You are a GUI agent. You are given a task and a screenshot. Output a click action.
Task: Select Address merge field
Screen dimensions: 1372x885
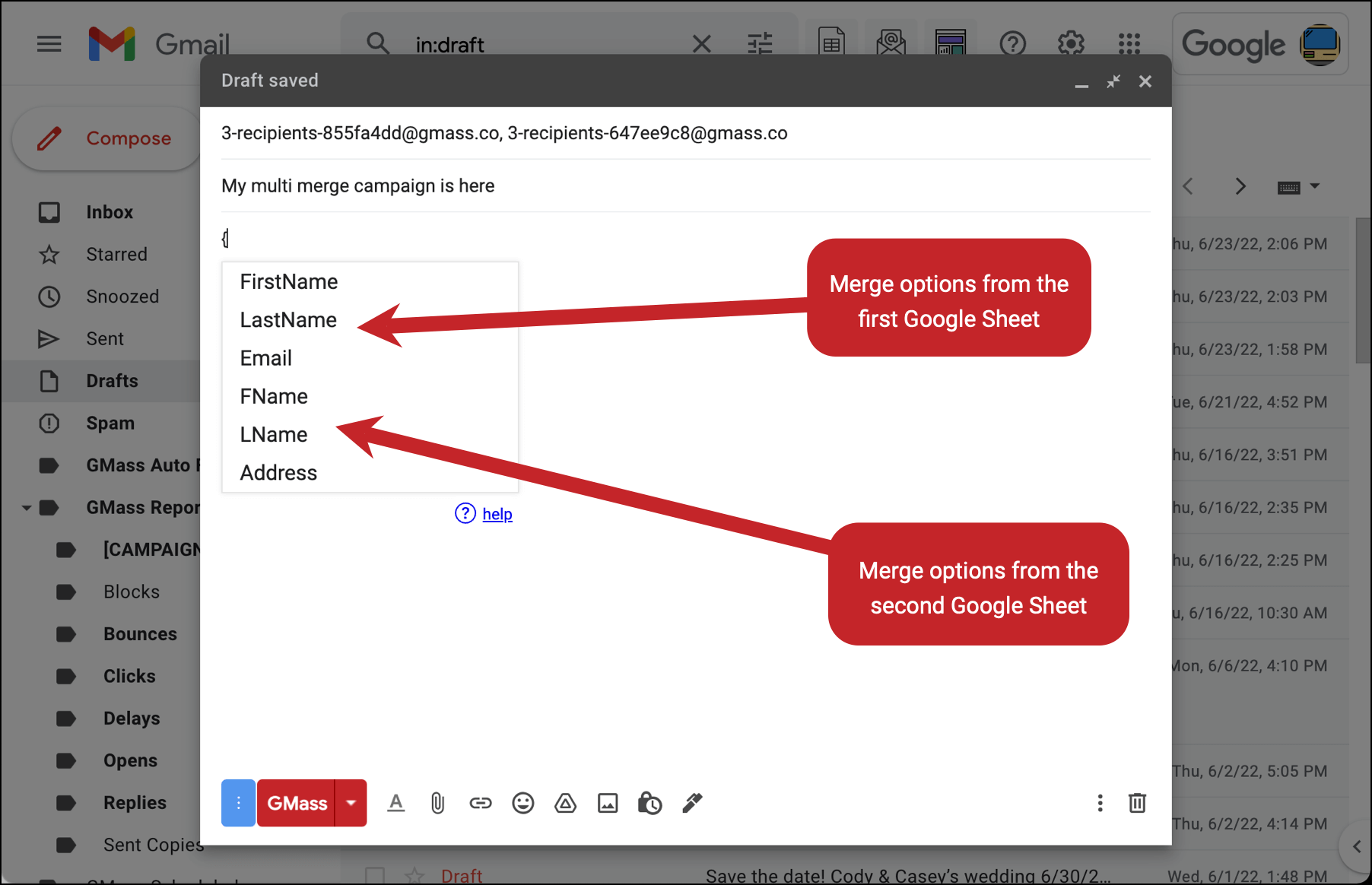[370, 472]
